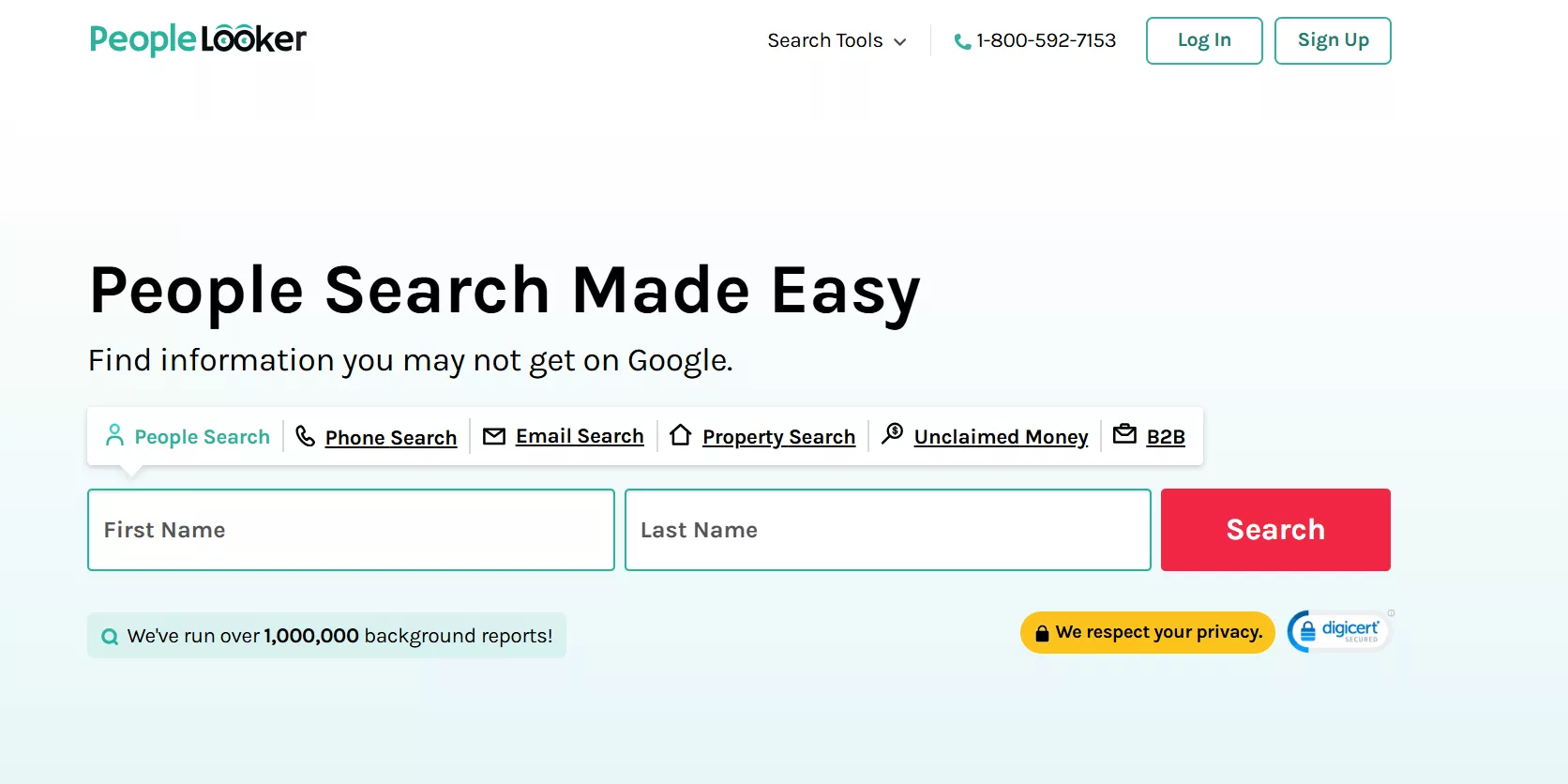Select the People Search tab
This screenshot has height=784, width=1568.
click(188, 436)
